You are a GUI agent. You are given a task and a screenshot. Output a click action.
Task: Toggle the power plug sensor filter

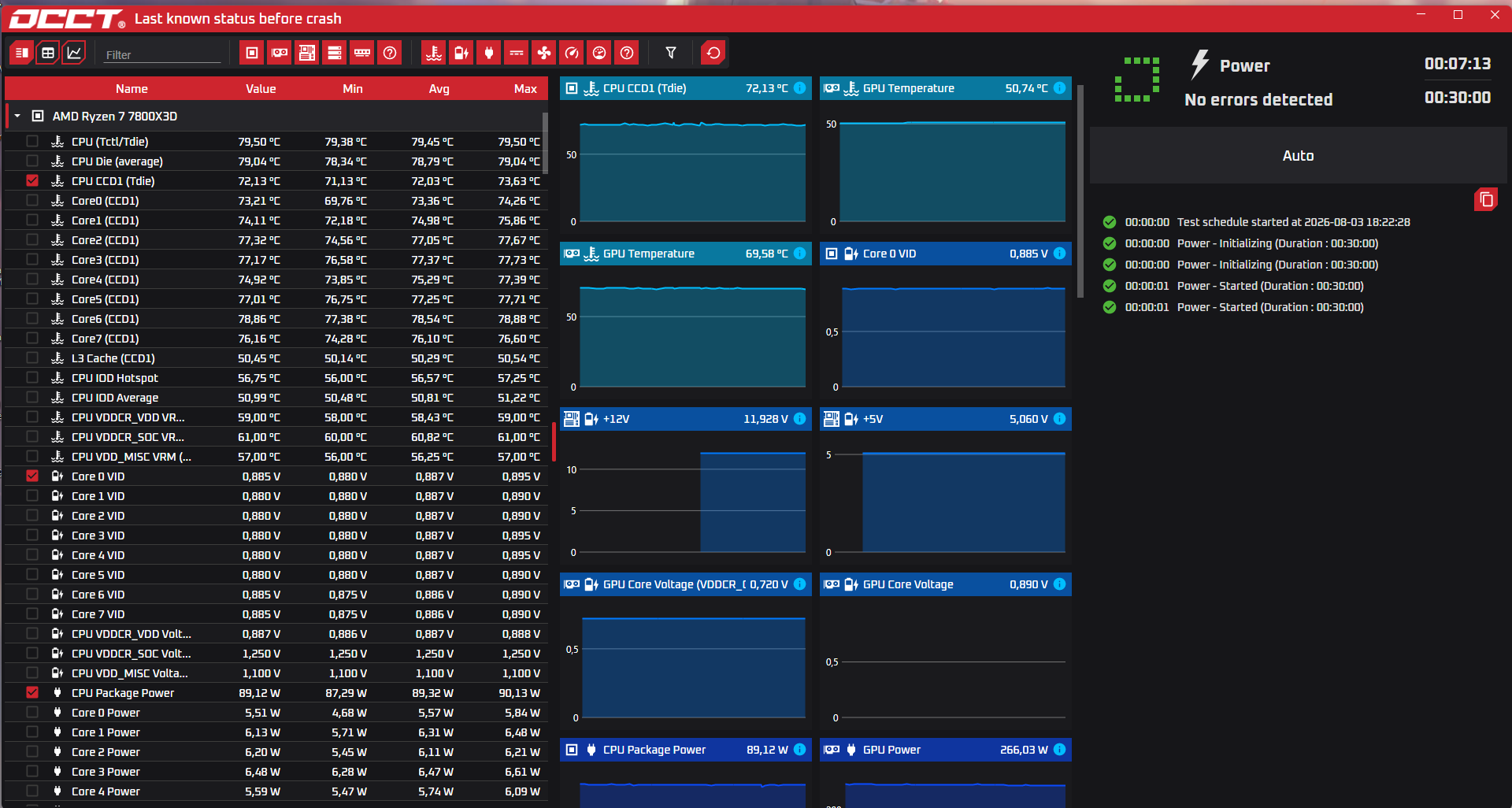tap(489, 53)
